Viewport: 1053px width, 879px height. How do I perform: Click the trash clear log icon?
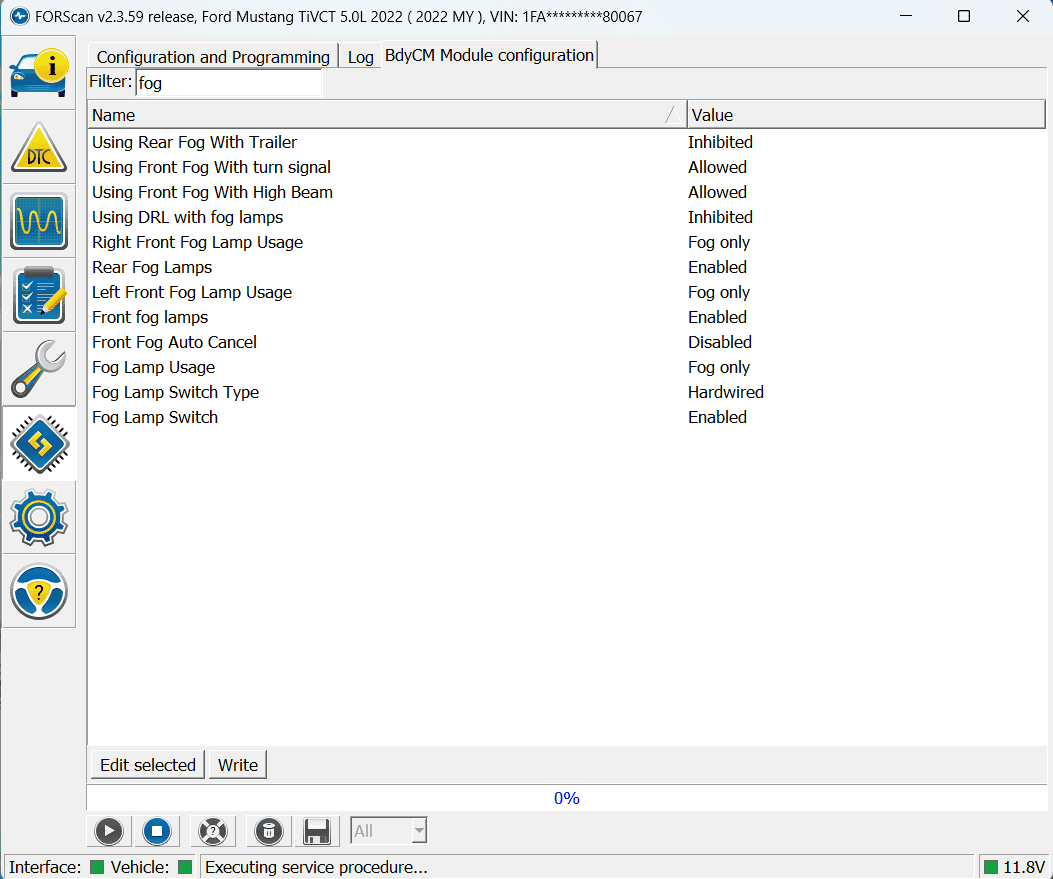click(x=269, y=831)
